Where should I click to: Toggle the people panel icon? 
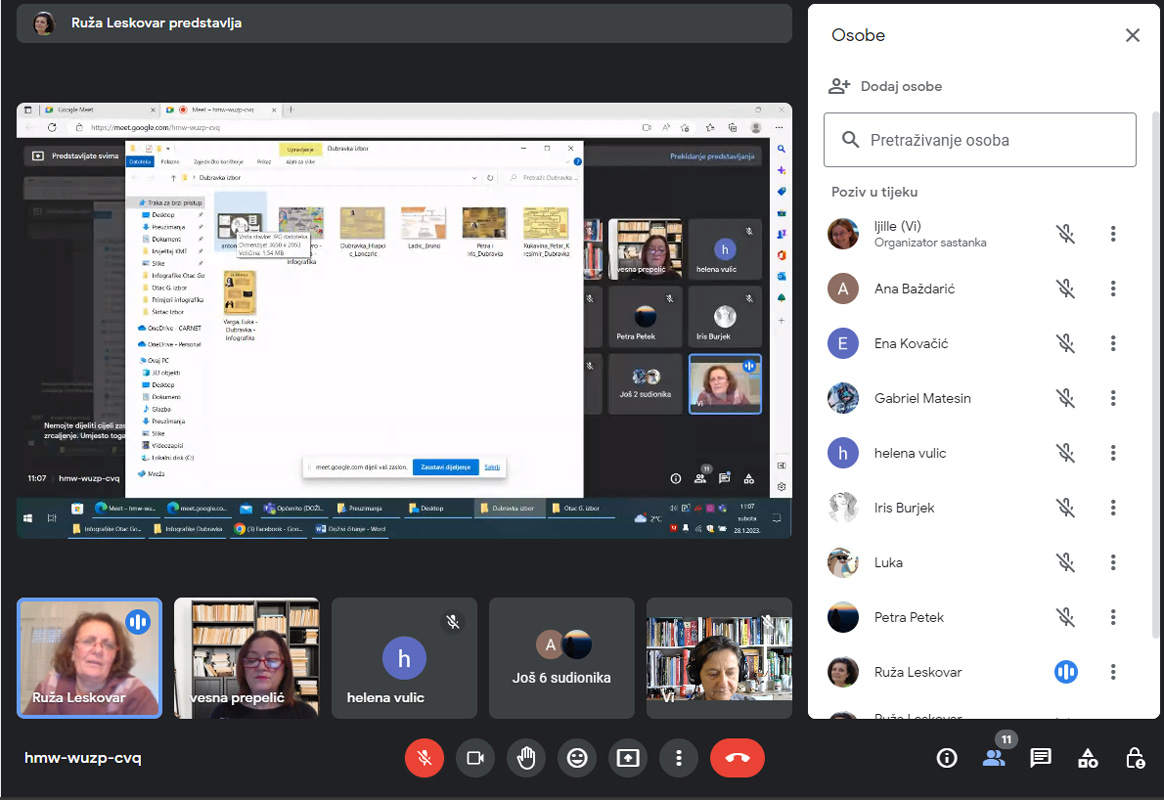point(994,758)
